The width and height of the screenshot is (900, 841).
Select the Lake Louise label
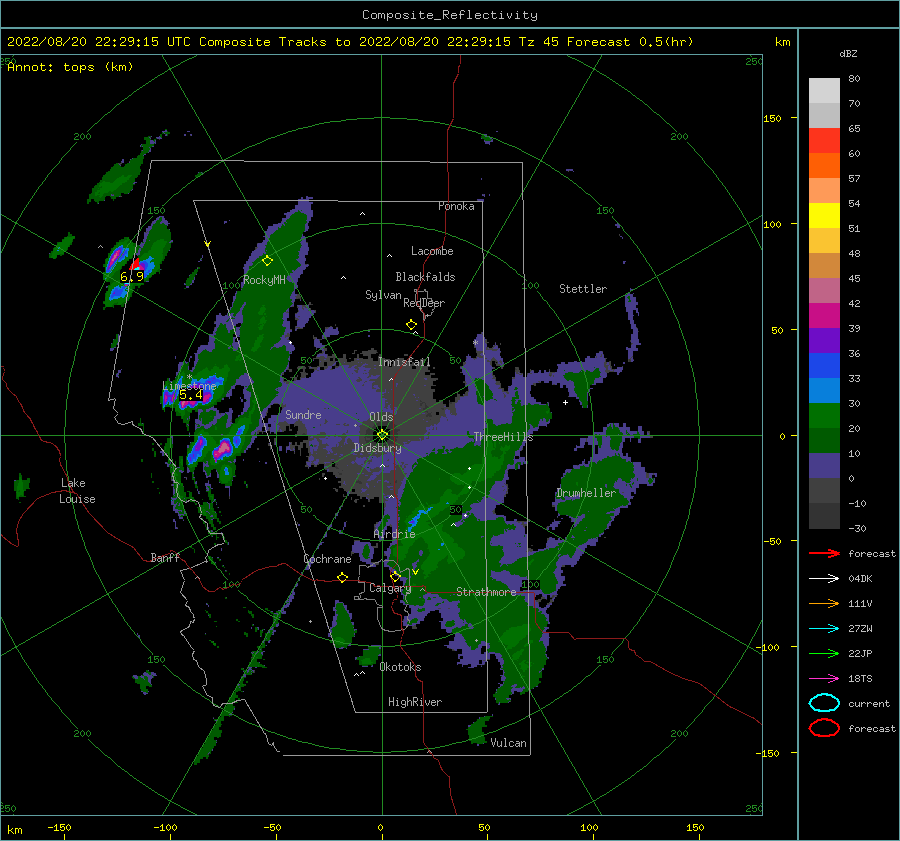(77, 491)
